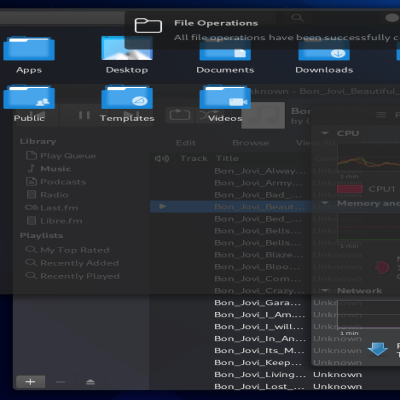400x400 pixels.
Task: Select track Bon_Jovi_Keep...
Action: (x=258, y=363)
